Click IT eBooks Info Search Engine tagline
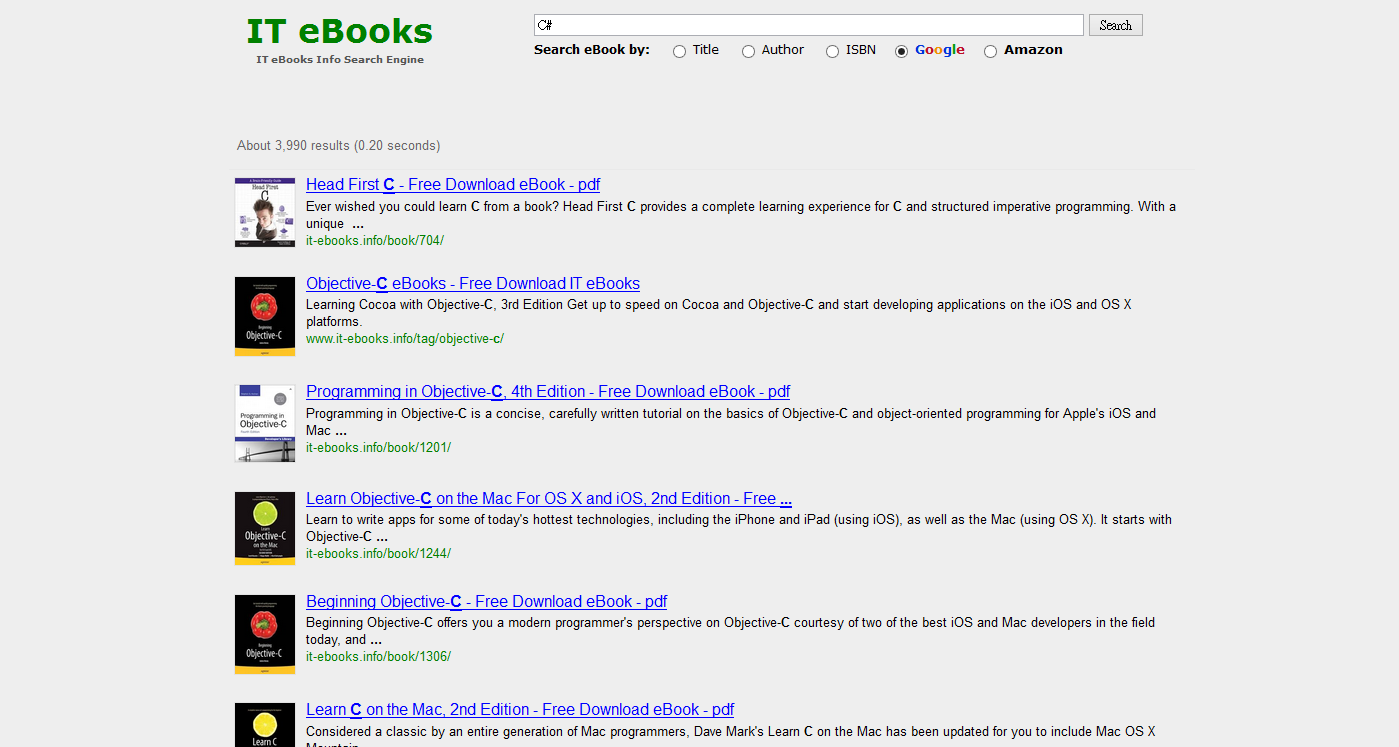This screenshot has height=747, width=1399. tap(340, 60)
